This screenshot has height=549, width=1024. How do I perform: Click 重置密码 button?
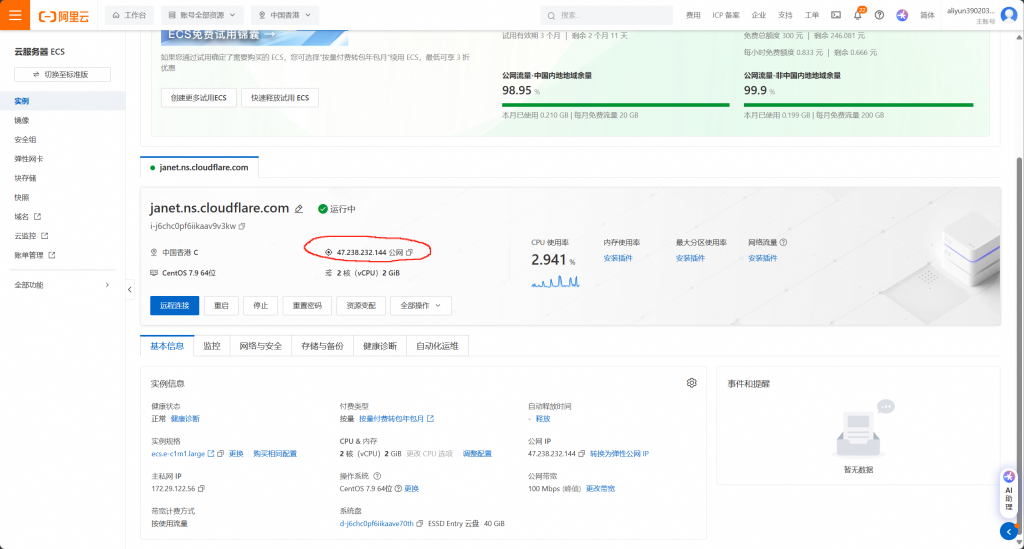pyautogui.click(x=307, y=306)
